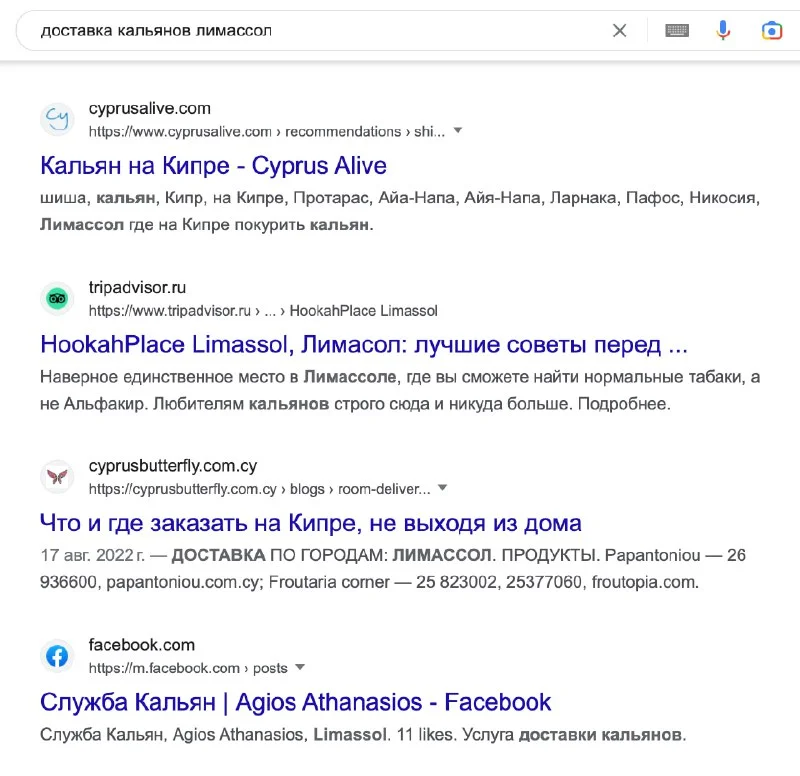The width and height of the screenshot is (800, 776).
Task: Open "Что и где заказать на Кипре" result
Action: (x=310, y=523)
